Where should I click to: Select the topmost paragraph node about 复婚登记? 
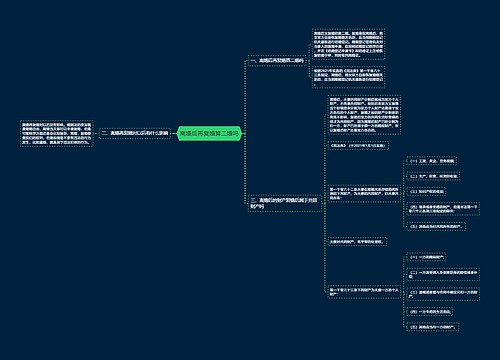(x=348, y=44)
